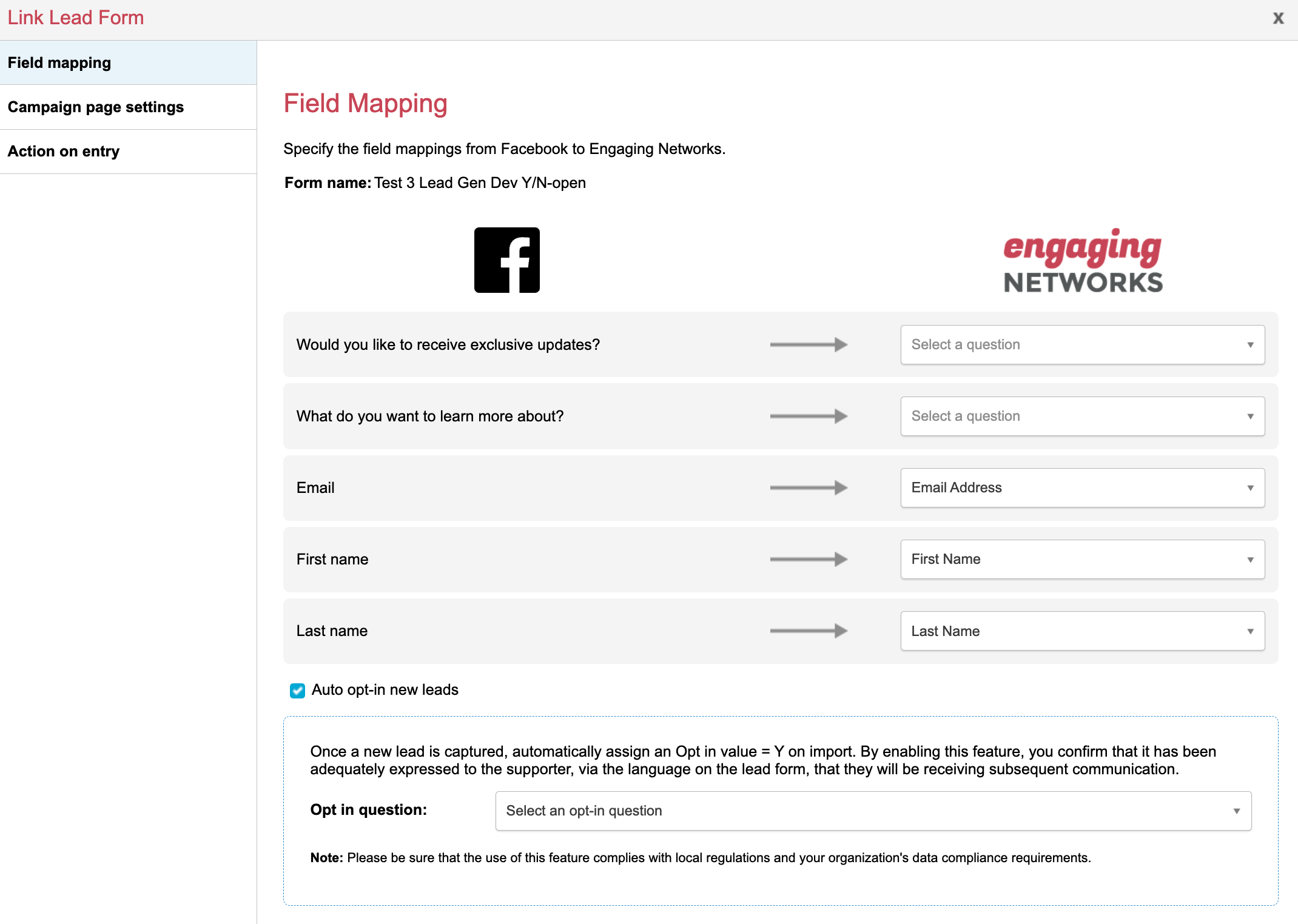Viewport: 1298px width, 924px height.
Task: Click arrow beside learn more about question
Action: click(x=809, y=416)
